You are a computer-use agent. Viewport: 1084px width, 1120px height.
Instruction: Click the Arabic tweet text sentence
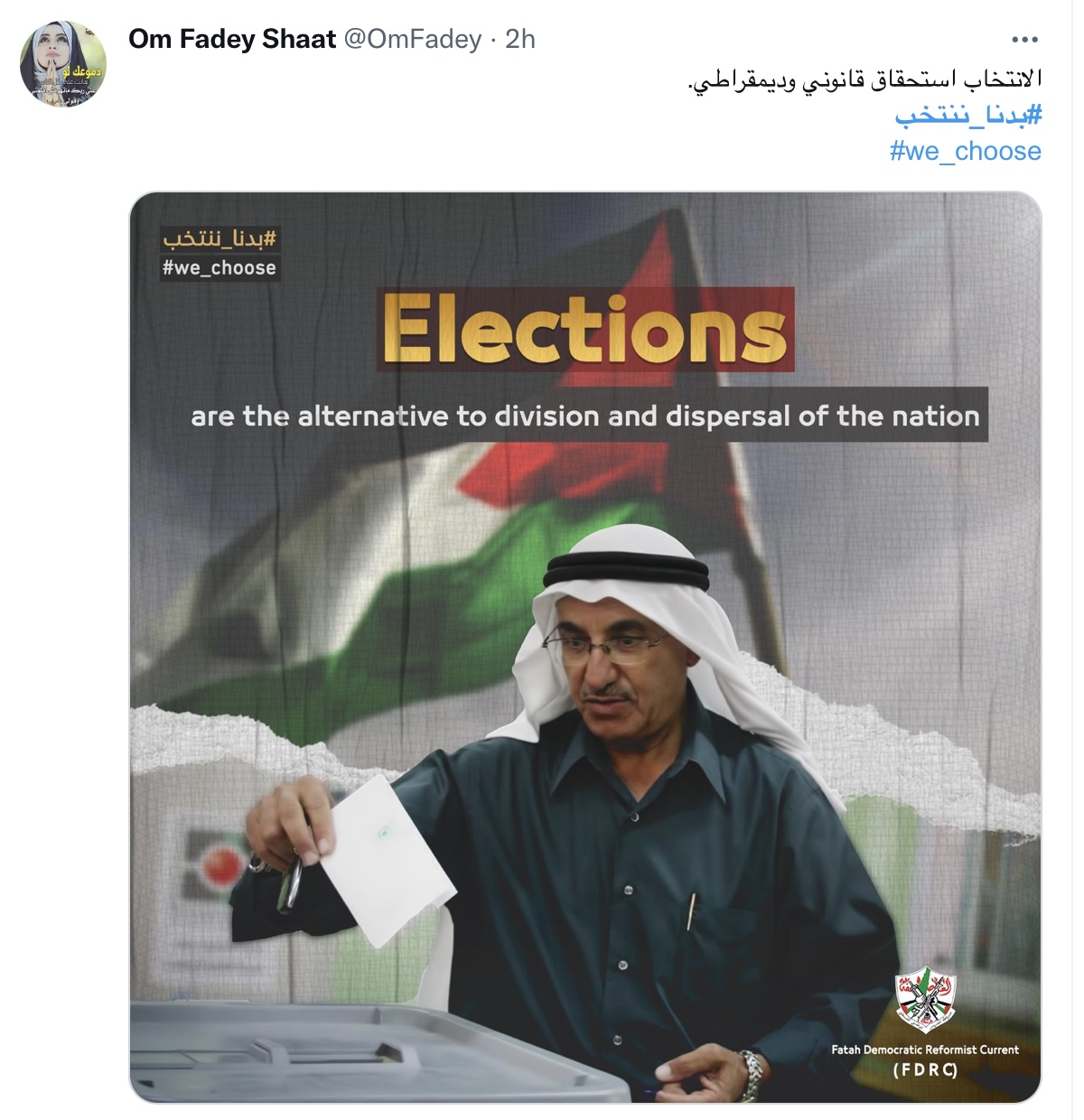click(864, 79)
